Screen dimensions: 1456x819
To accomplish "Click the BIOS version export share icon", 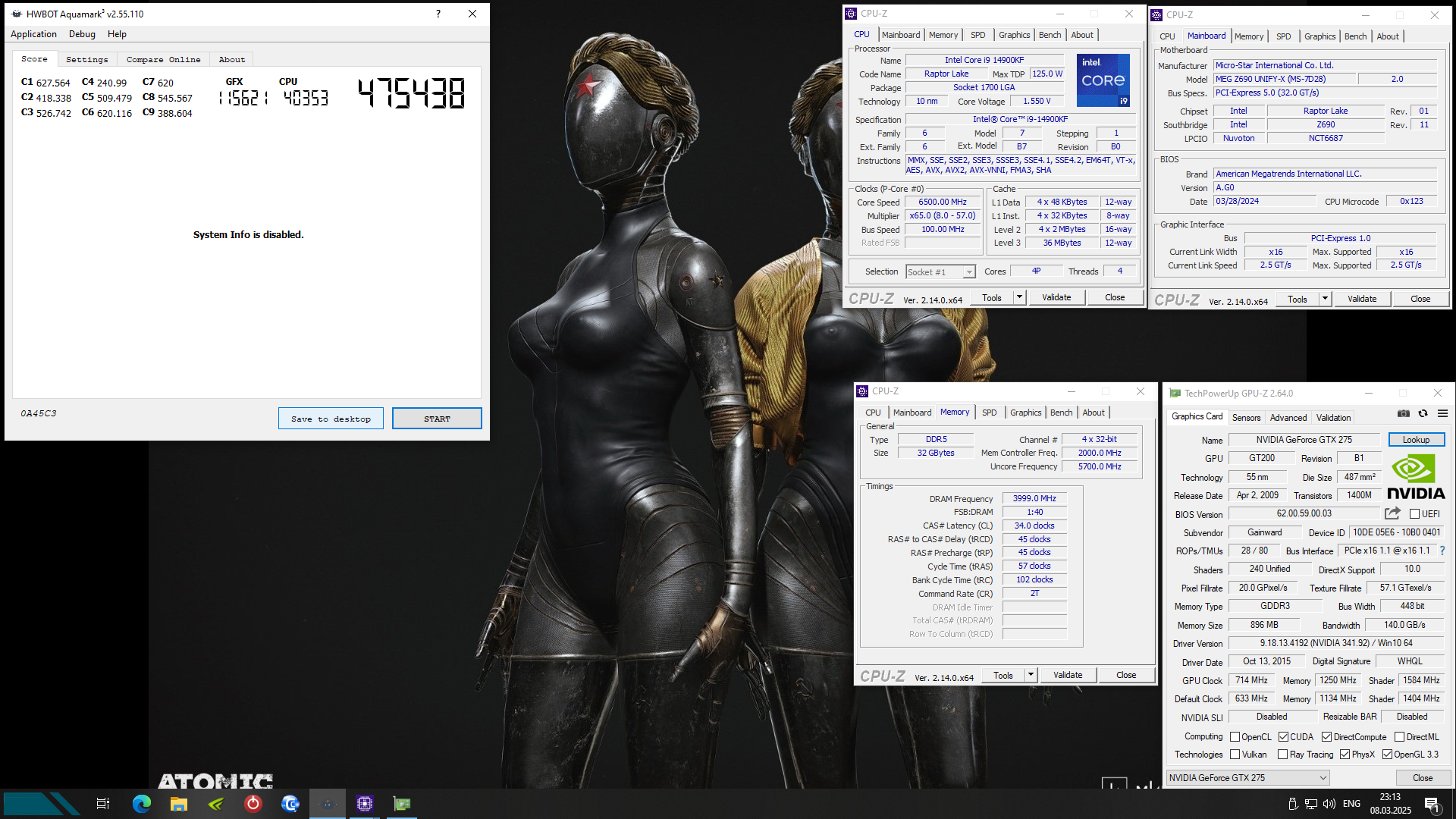I will [x=1392, y=513].
